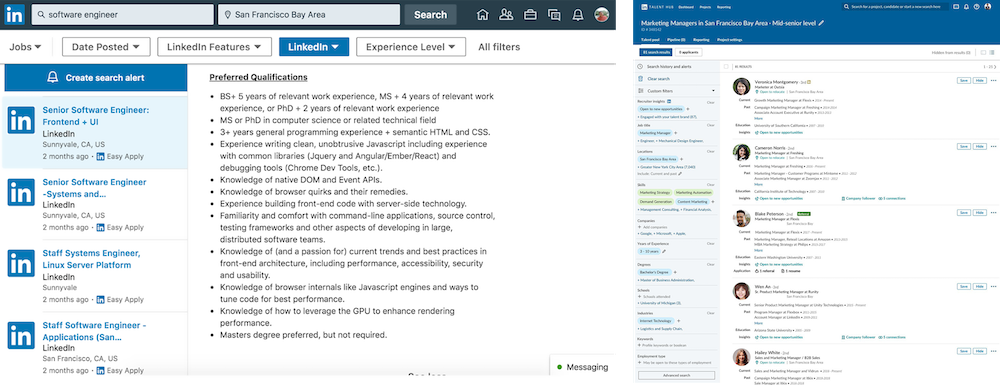
Task: Click LinkedIn logo beside Senior Software Engineer: Frontend
Action: click(x=21, y=120)
